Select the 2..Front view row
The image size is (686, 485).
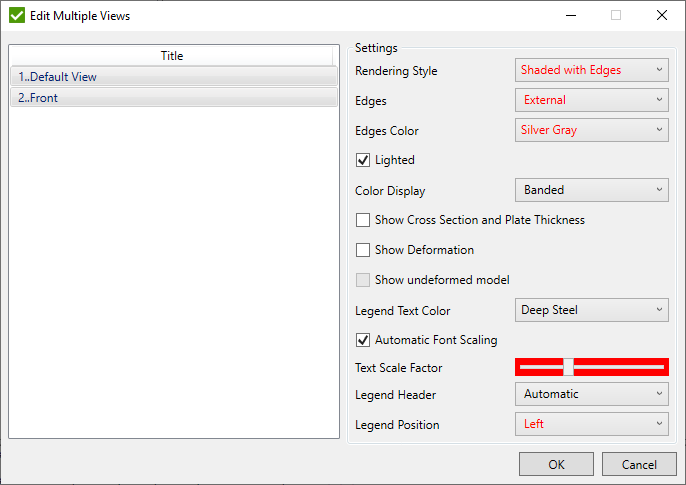(x=172, y=98)
